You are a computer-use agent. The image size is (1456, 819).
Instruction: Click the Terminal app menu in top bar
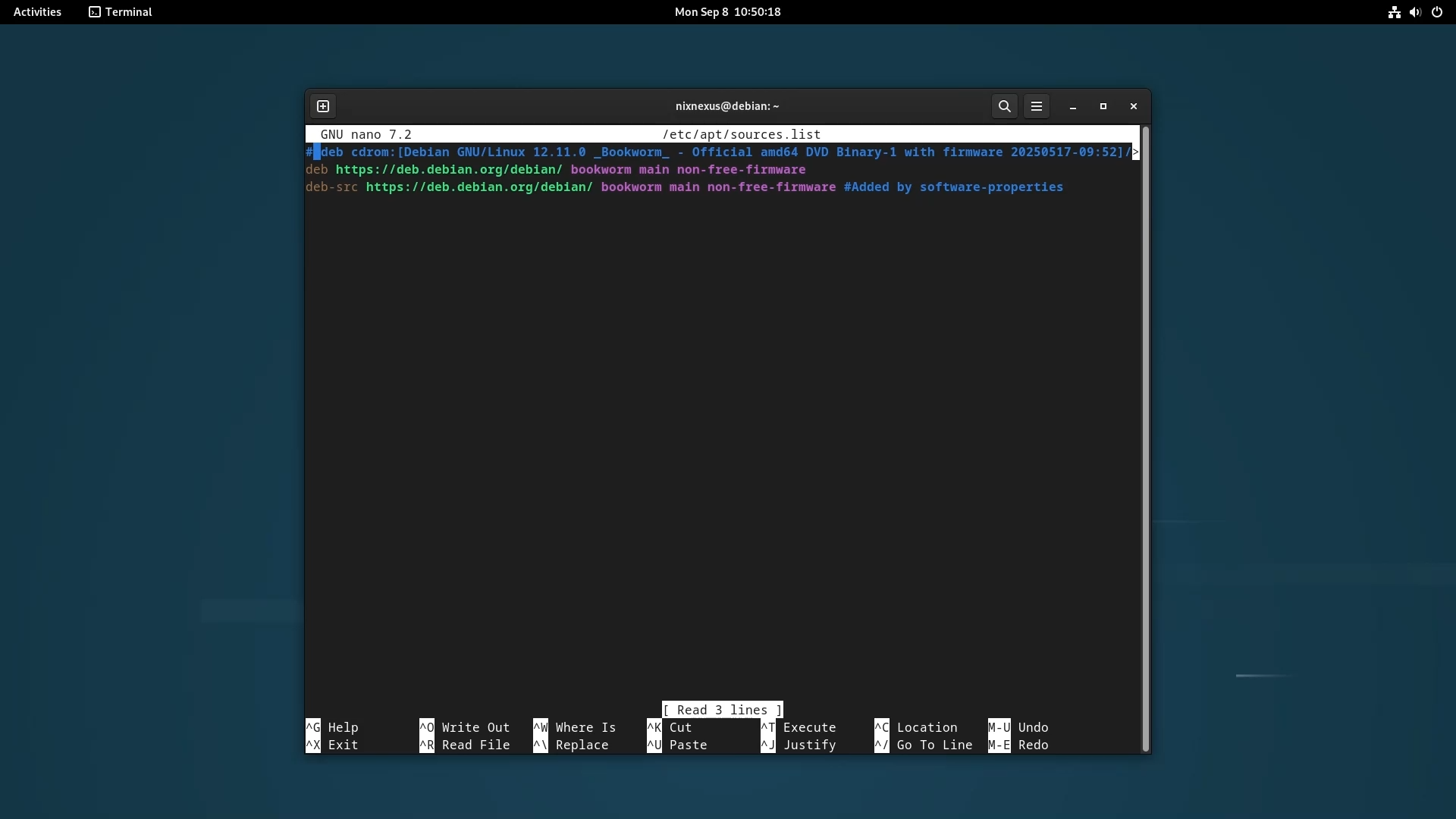[121, 12]
